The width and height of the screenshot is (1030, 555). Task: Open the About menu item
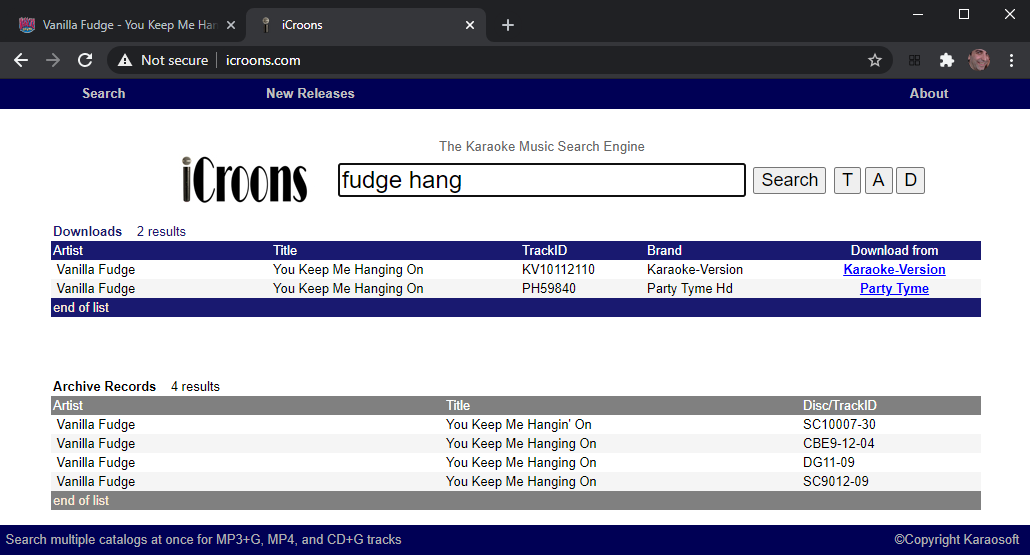tap(928, 93)
